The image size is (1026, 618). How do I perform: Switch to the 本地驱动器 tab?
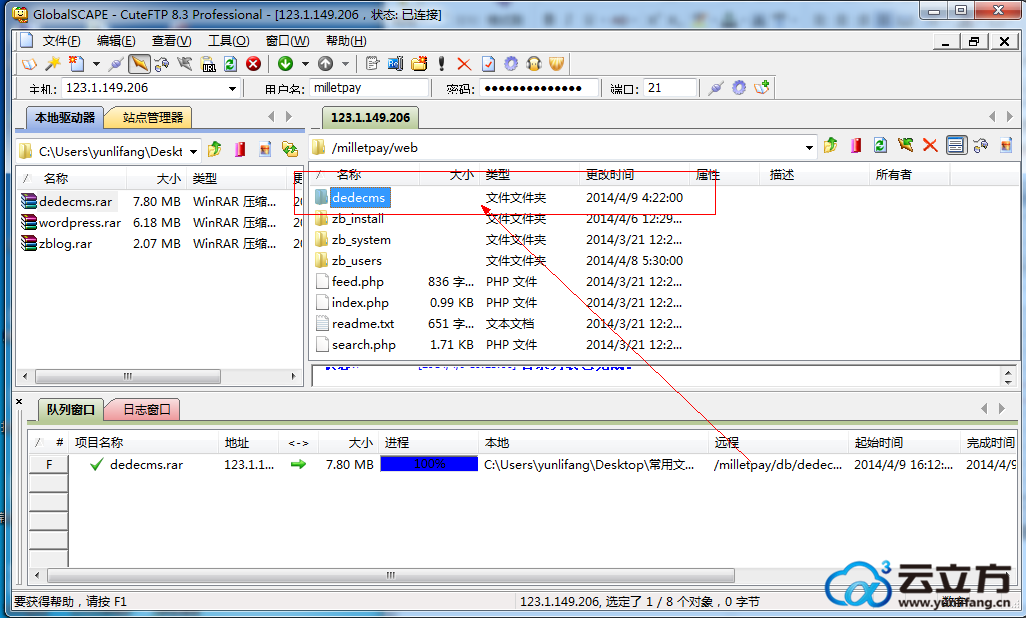tap(65, 118)
